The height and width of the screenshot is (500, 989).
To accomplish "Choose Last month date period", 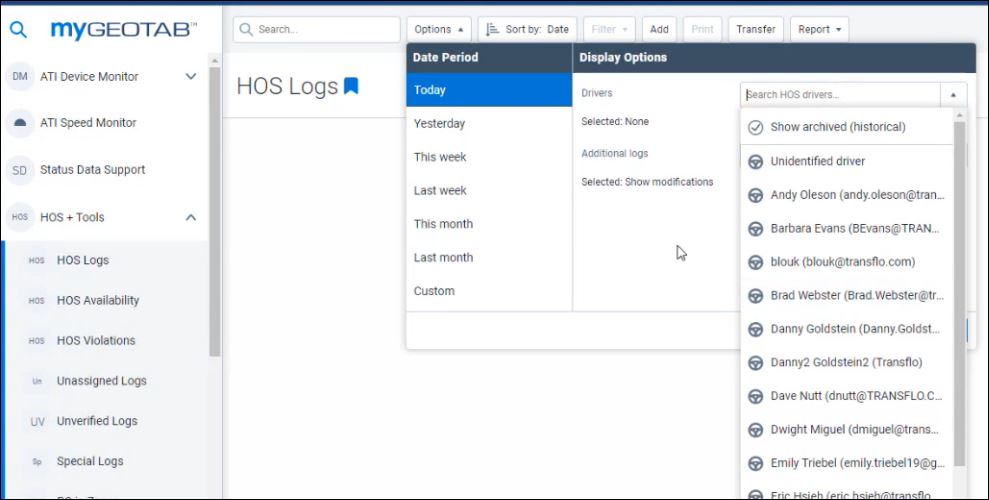I will (443, 257).
